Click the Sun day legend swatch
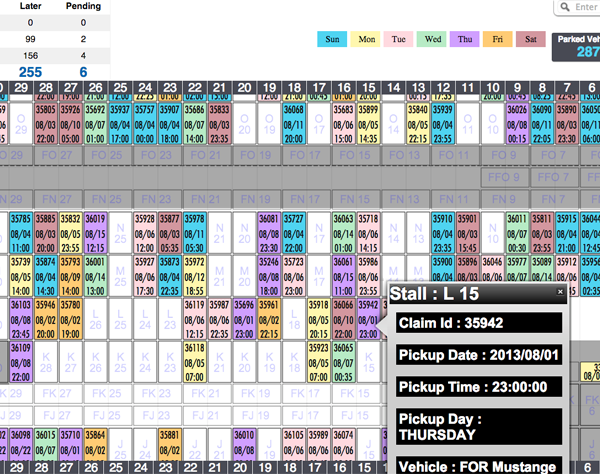This screenshot has width=600, height=474. (x=332, y=40)
